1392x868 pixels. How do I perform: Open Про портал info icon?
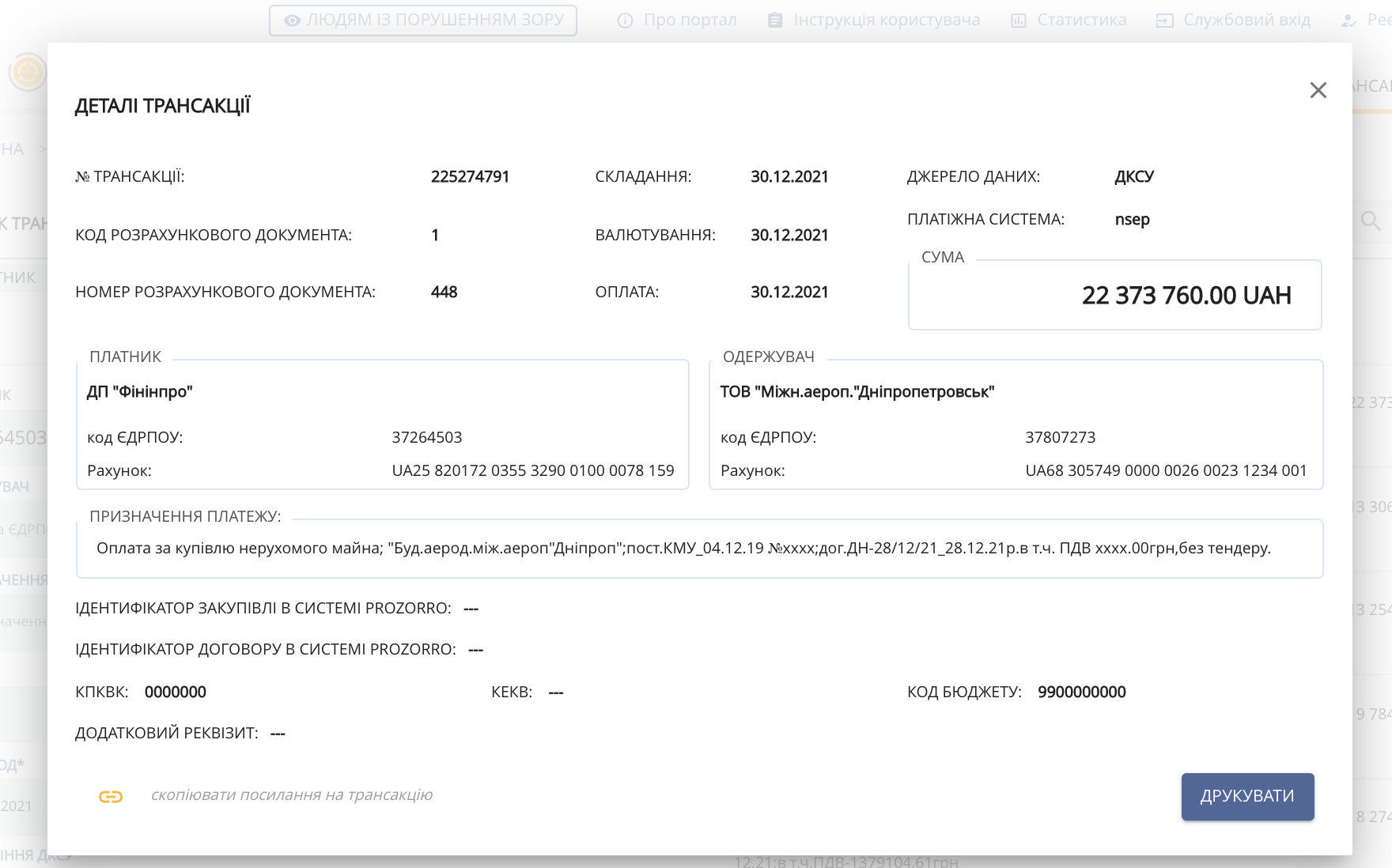click(x=625, y=21)
